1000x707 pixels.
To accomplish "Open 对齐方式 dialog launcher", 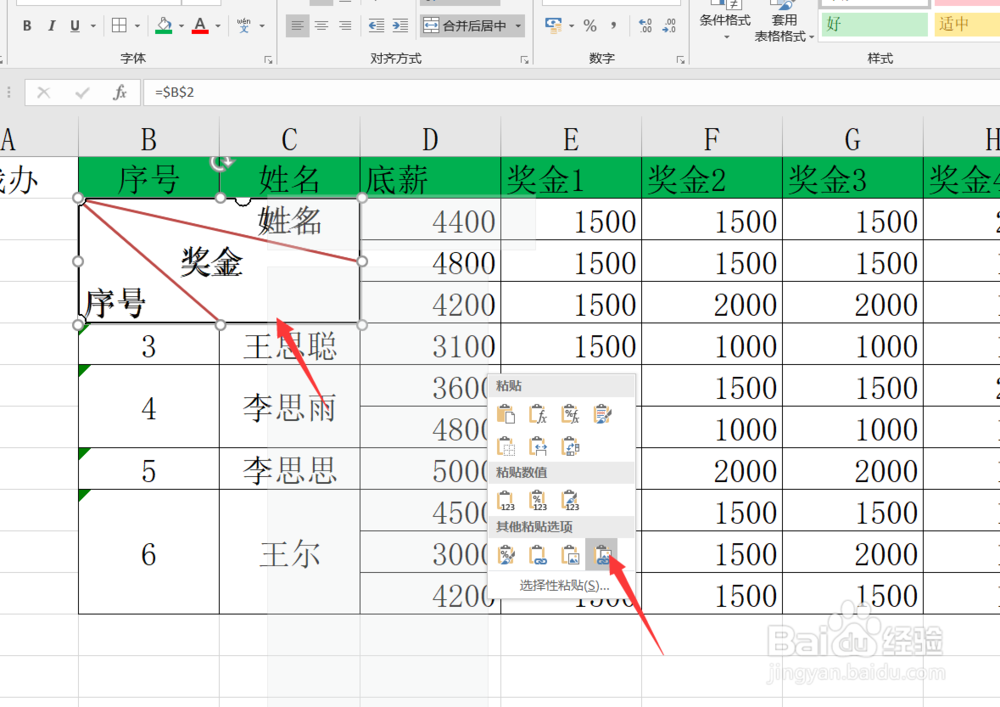I will [x=524, y=59].
